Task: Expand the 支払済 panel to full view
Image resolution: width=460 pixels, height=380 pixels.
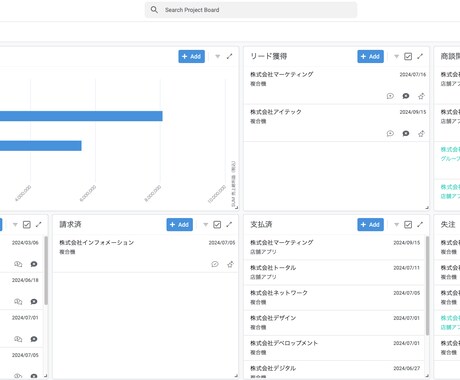Action: (420, 224)
